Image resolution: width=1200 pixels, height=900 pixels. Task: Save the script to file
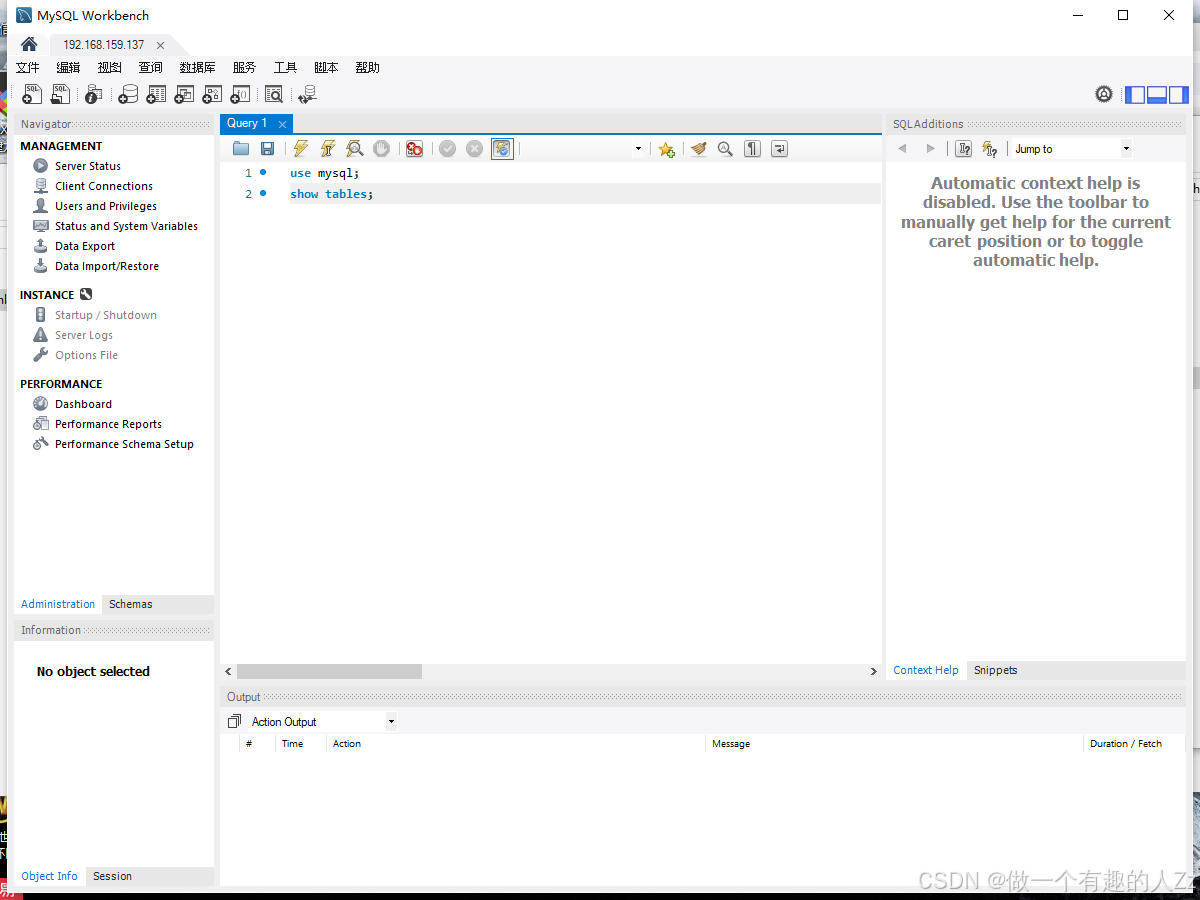[x=267, y=149]
